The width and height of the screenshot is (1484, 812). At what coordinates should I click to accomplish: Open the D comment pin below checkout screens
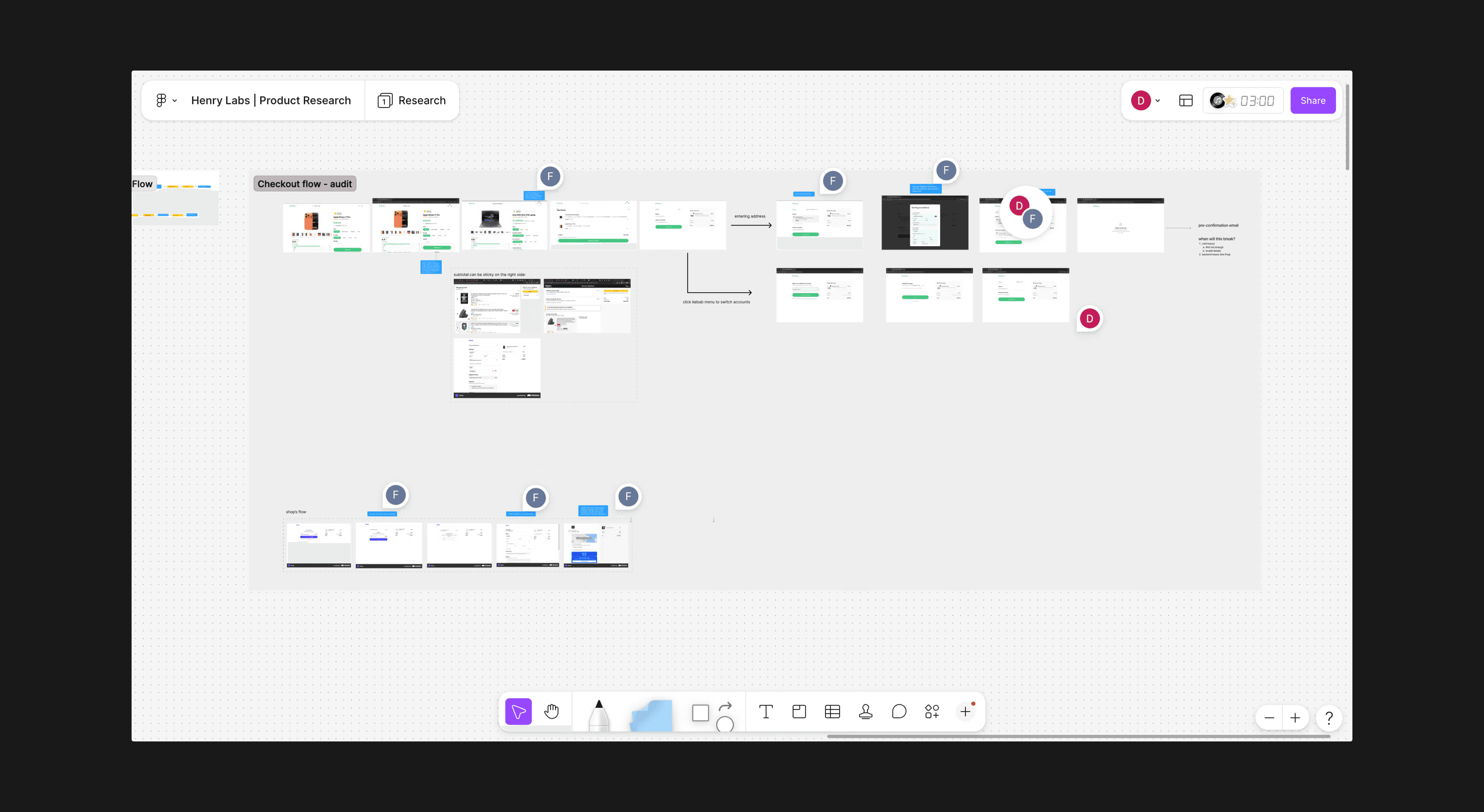[1089, 318]
